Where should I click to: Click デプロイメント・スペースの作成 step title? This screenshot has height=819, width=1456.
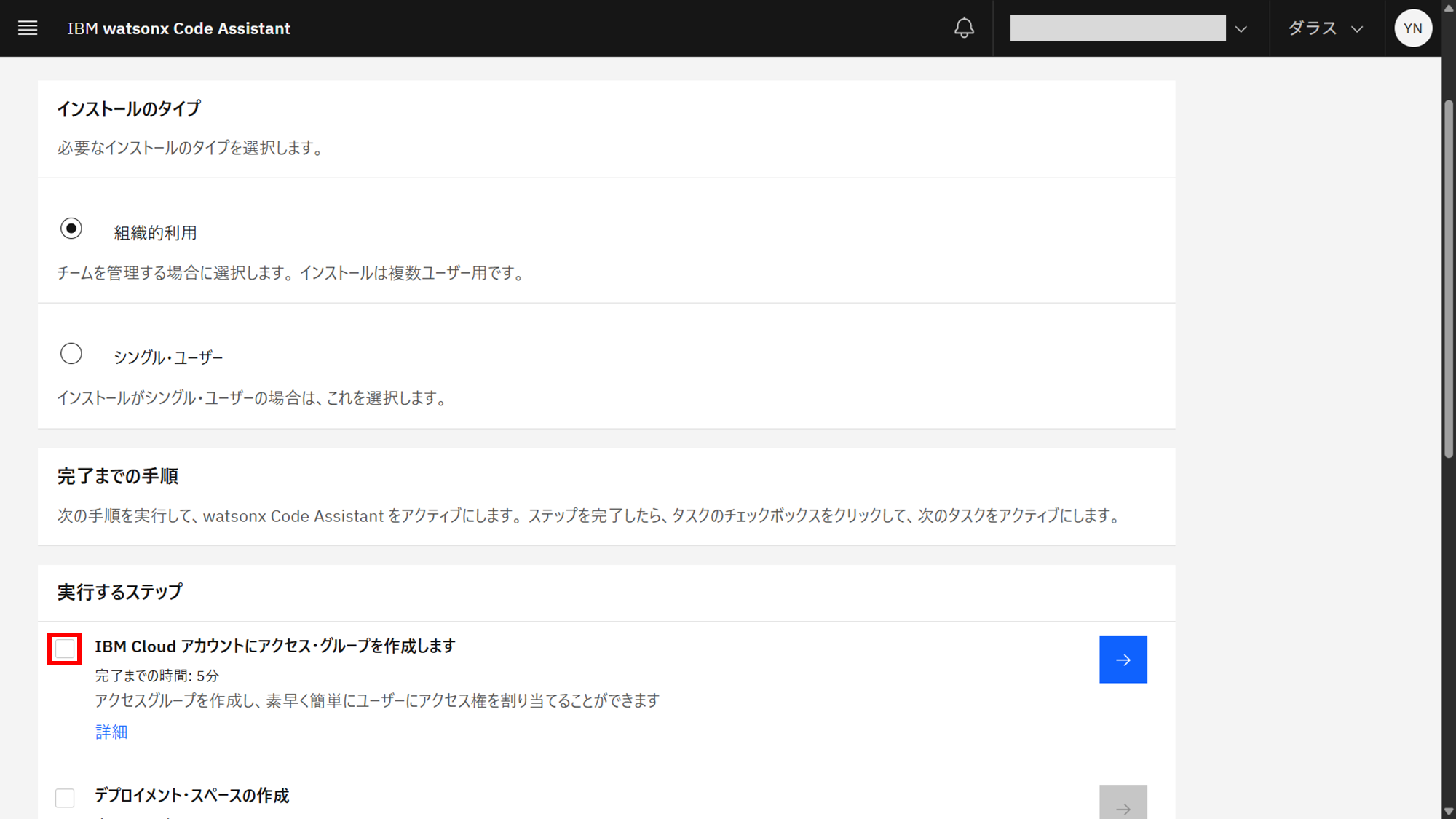tap(192, 796)
